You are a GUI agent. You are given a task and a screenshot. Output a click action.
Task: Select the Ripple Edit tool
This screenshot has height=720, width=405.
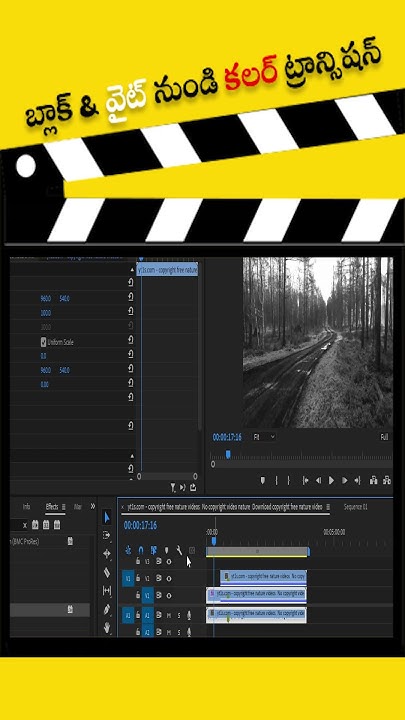[x=107, y=554]
